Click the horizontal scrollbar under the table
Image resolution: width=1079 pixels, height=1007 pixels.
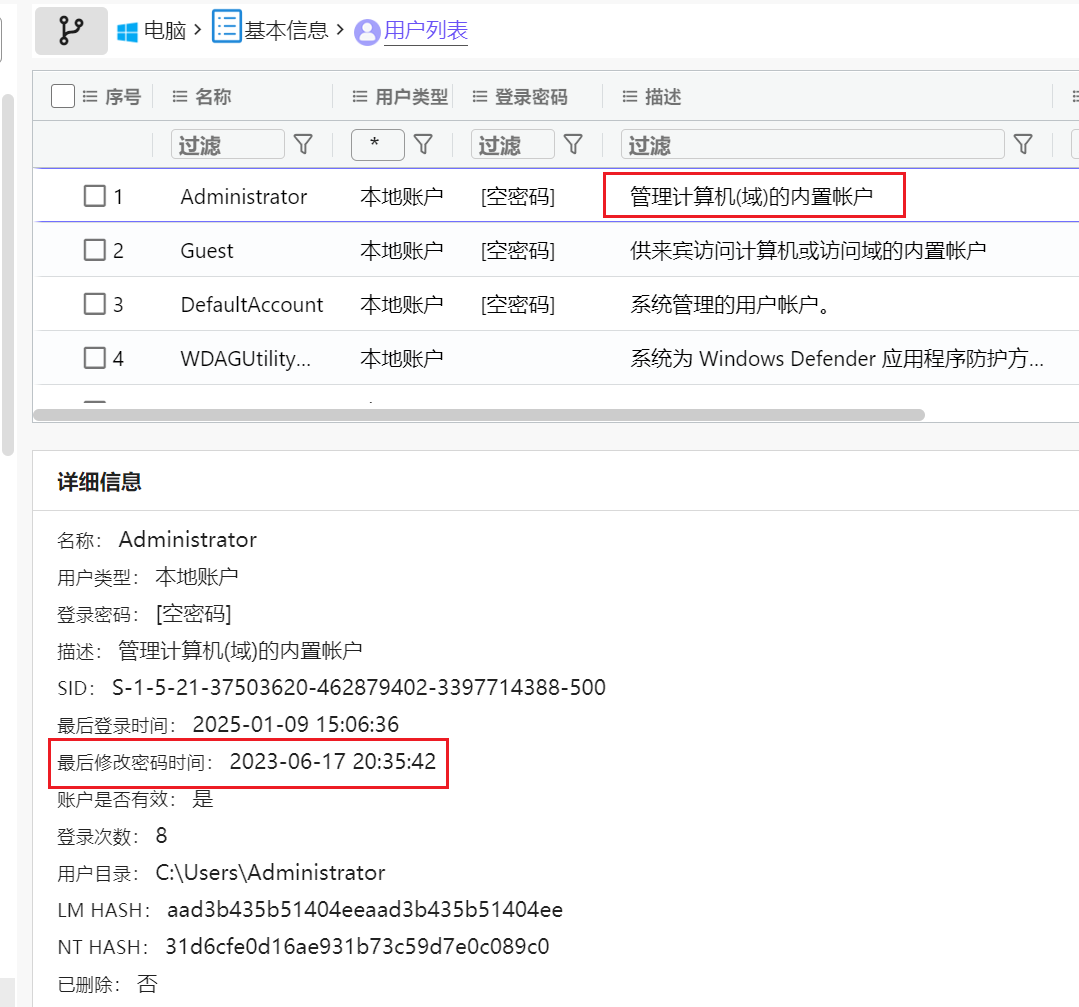click(478, 414)
